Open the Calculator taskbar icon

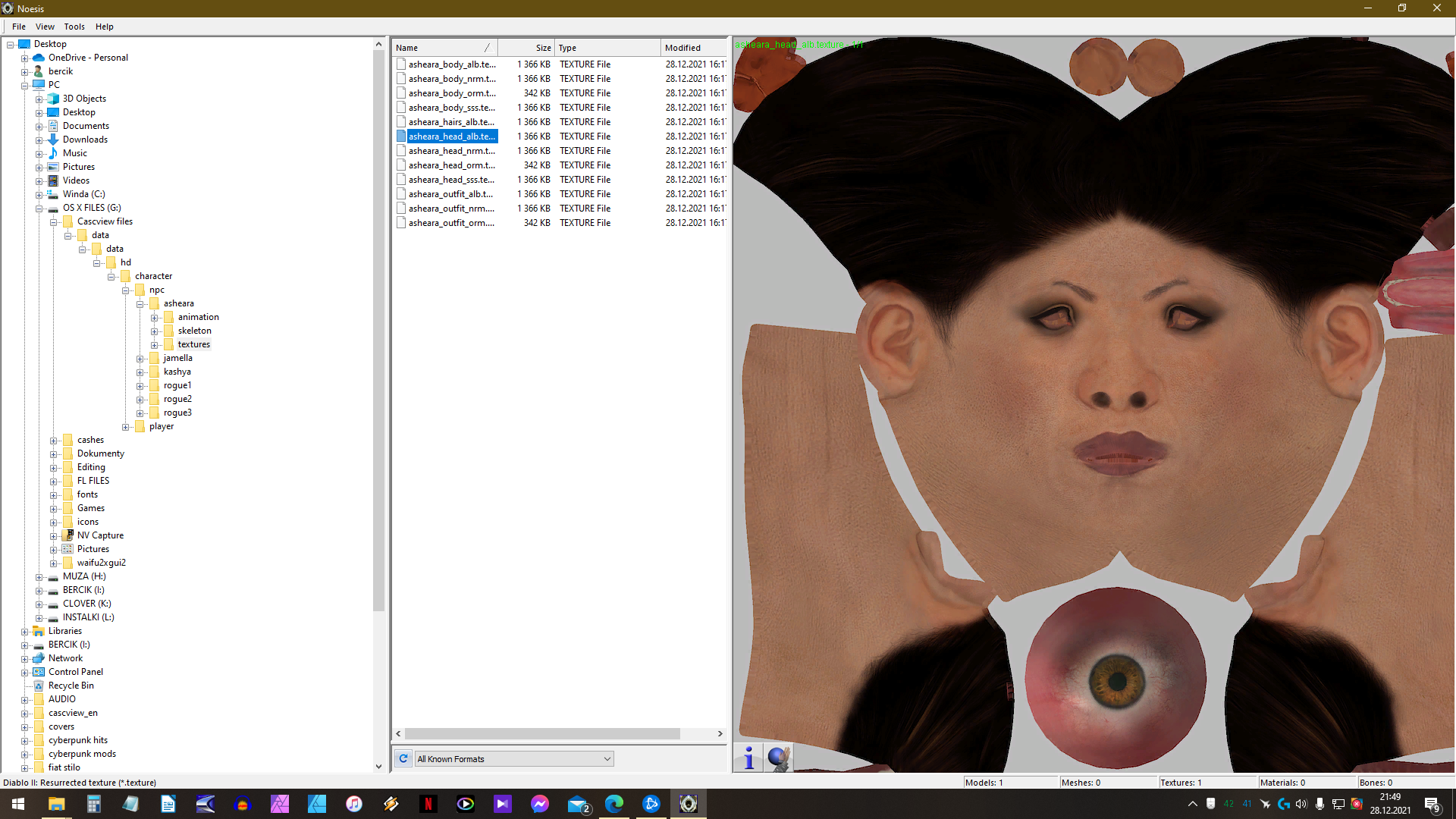[x=93, y=804]
